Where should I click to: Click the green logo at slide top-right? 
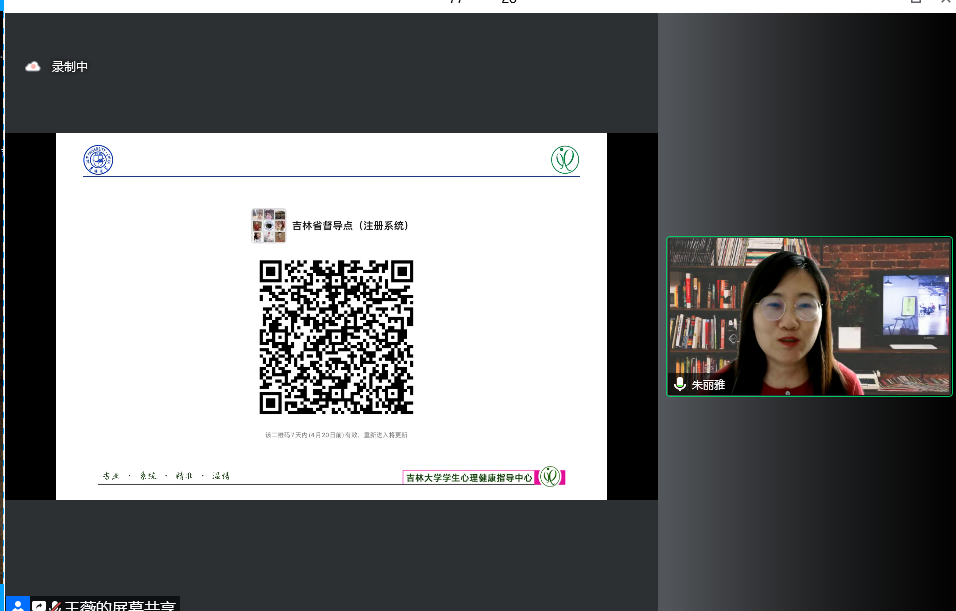tap(565, 159)
